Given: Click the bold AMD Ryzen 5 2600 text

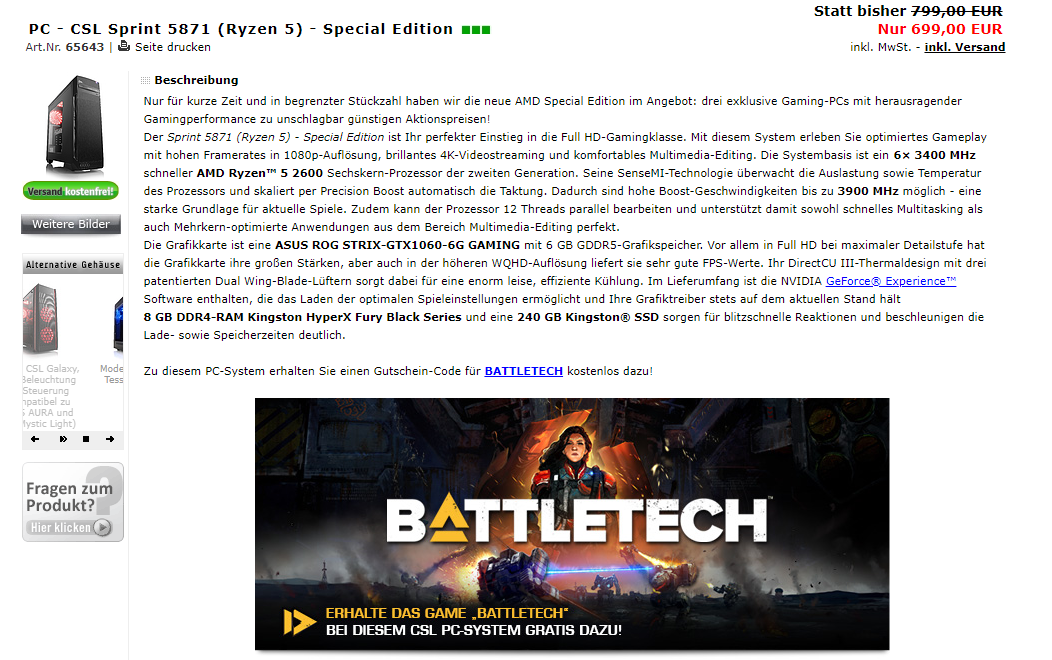Looking at the screenshot, I should tap(260, 173).
